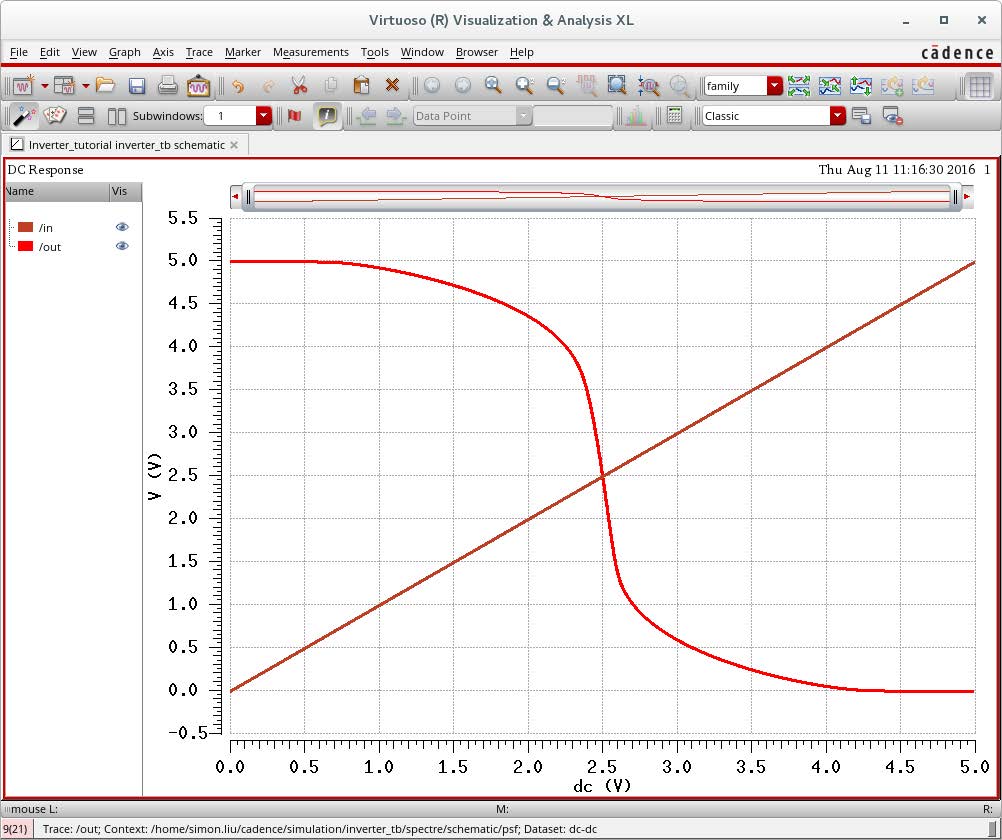This screenshot has width=1002, height=840.
Task: Hide the /in trace via eye icon
Action: [122, 228]
